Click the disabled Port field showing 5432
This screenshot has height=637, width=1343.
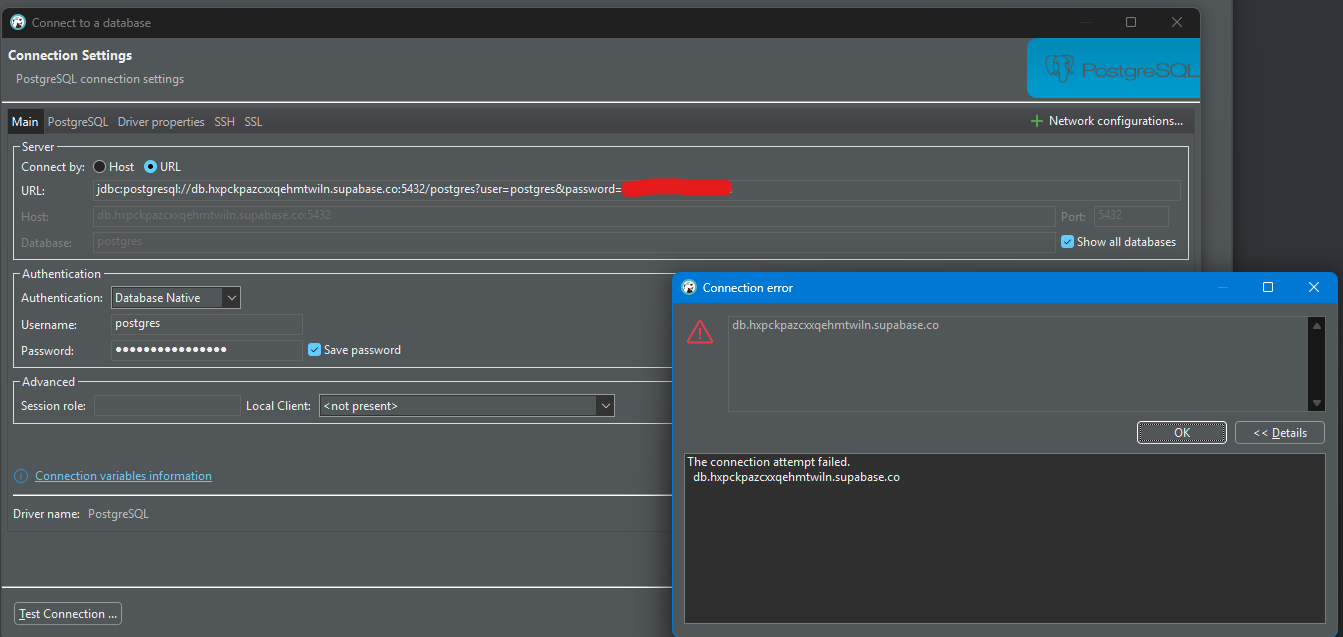click(x=1131, y=216)
